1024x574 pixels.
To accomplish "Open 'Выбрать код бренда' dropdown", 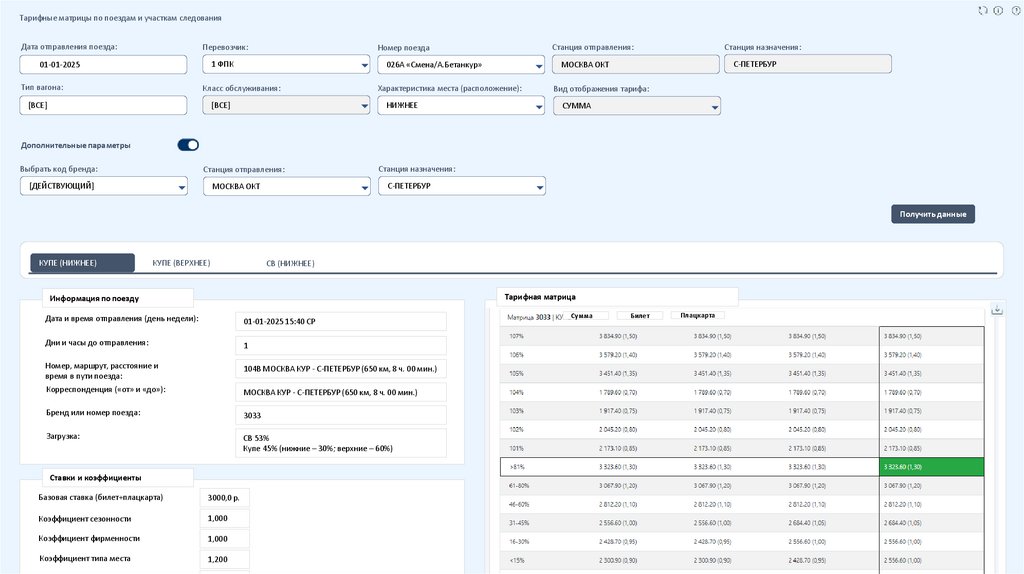I will pos(103,186).
